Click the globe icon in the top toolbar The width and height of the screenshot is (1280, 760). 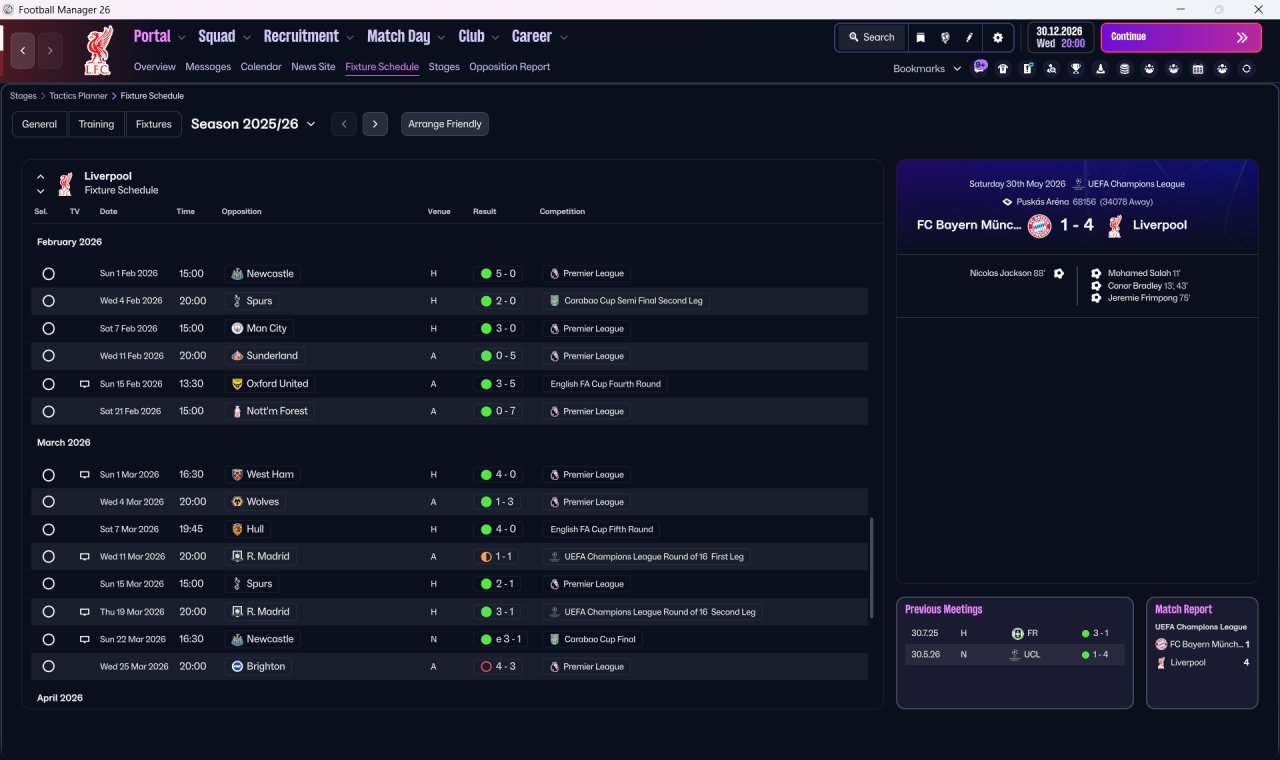(945, 37)
